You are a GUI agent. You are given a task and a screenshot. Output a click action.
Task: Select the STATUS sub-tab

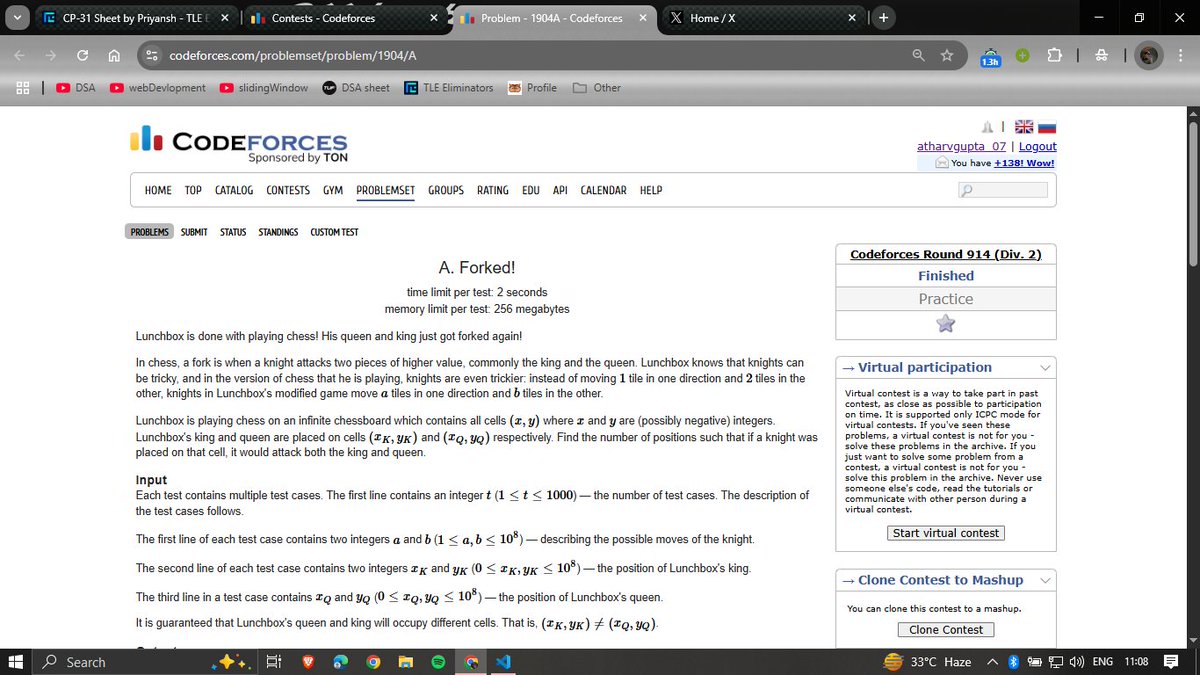point(233,232)
